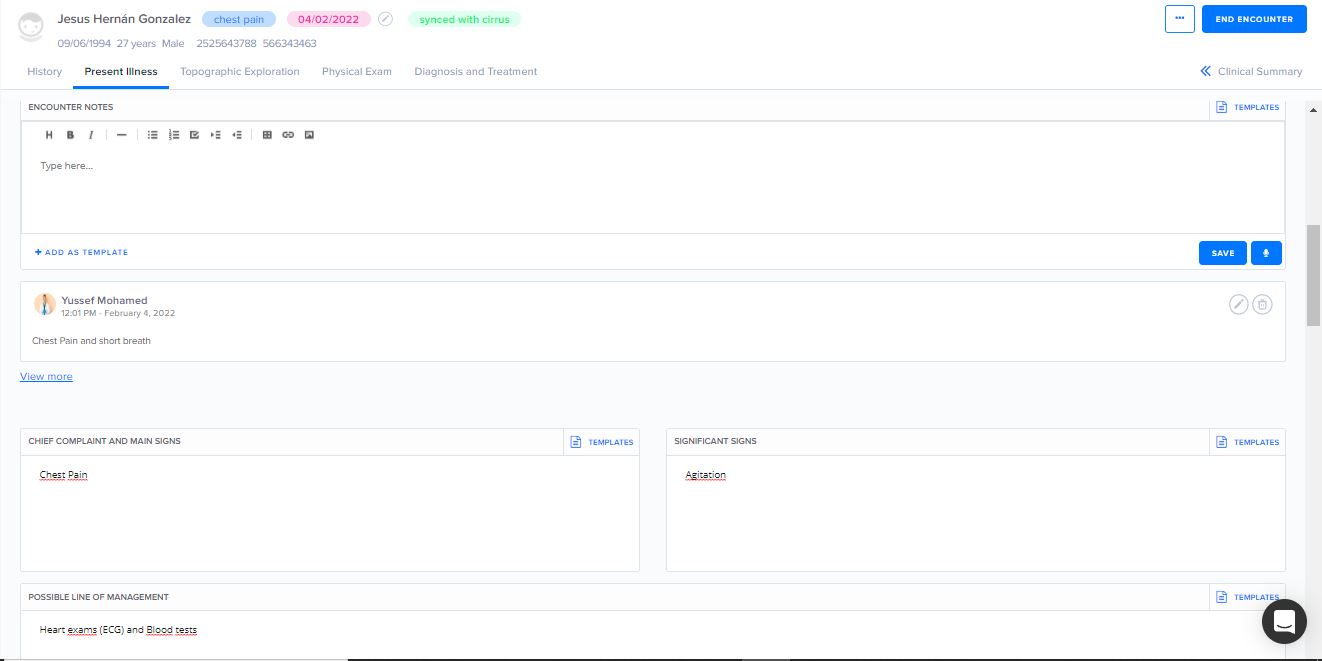Viewport: 1322px width, 661px height.
Task: Insert an image into the encounter note
Action: [309, 135]
